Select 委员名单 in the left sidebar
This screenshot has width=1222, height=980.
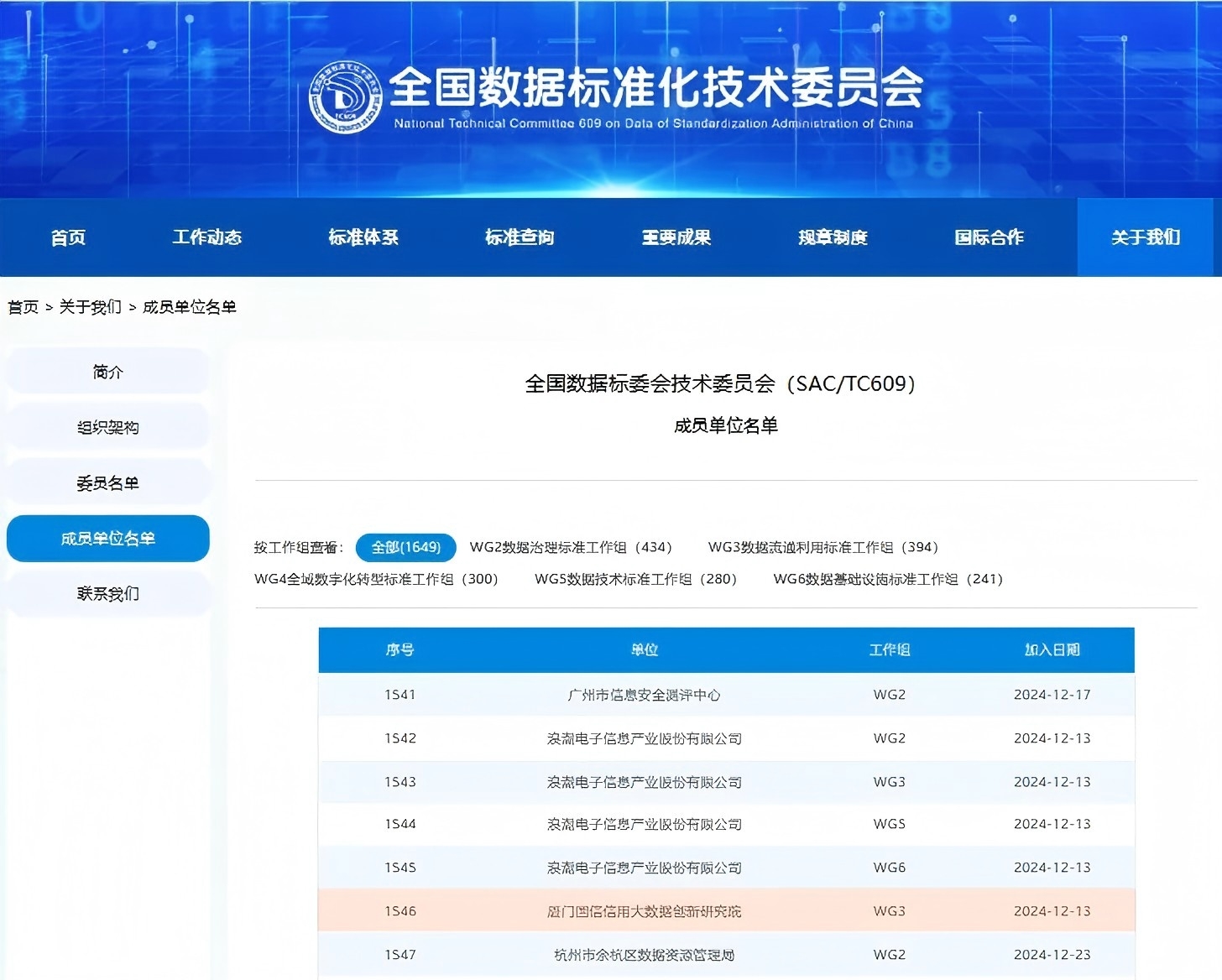(107, 482)
